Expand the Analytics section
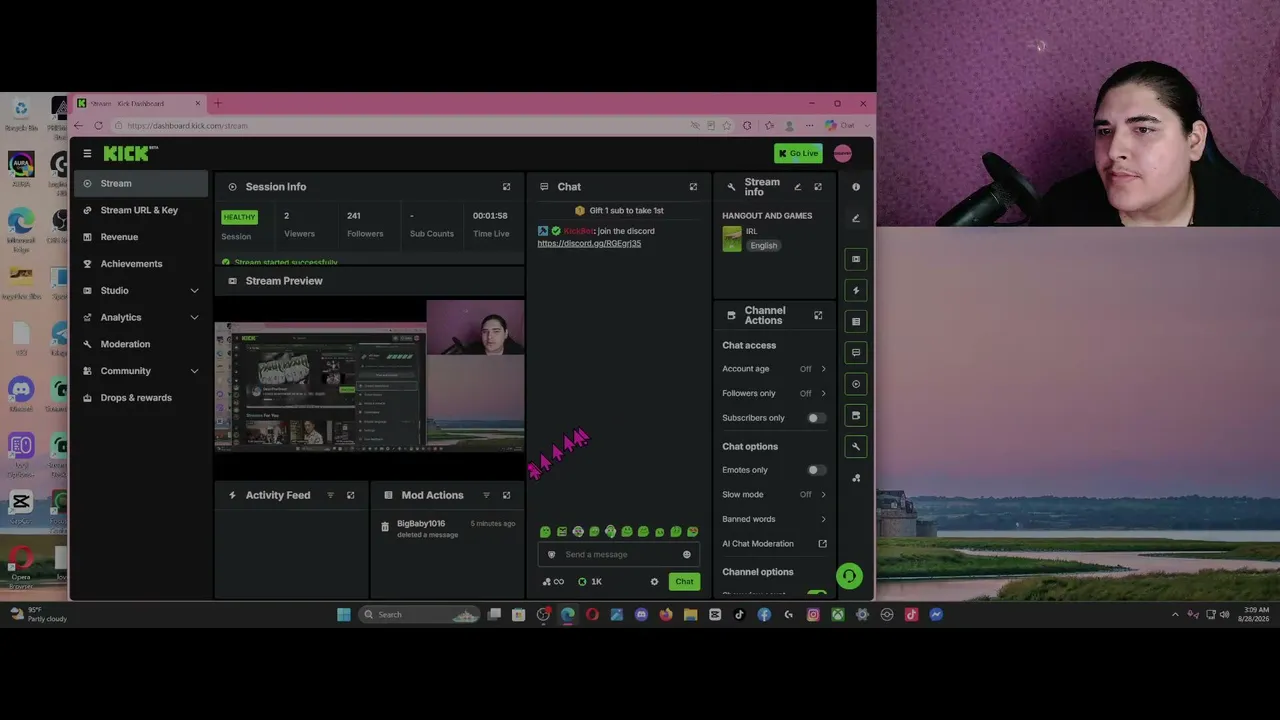1280x720 pixels. click(x=141, y=317)
